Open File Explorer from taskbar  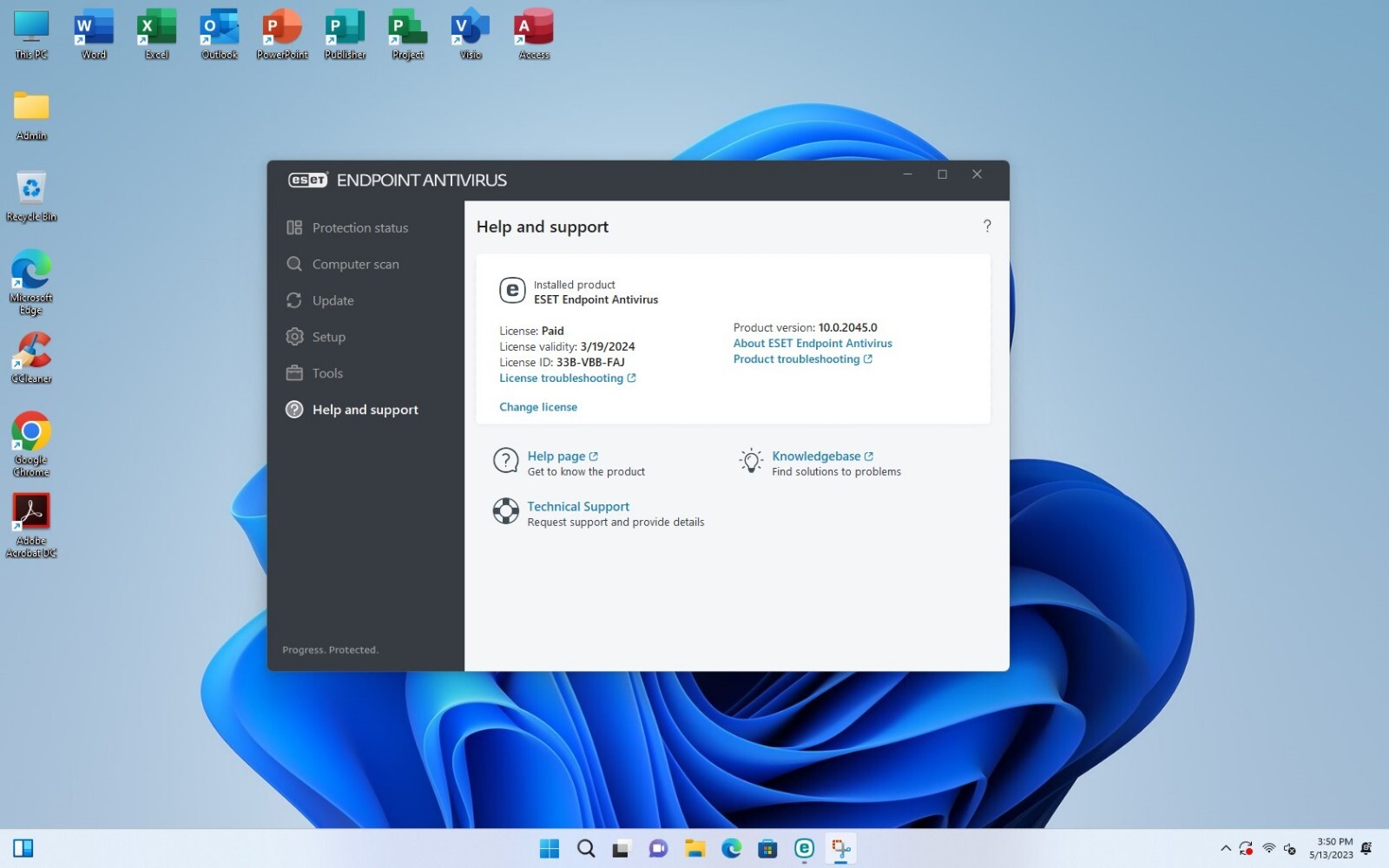point(694,848)
